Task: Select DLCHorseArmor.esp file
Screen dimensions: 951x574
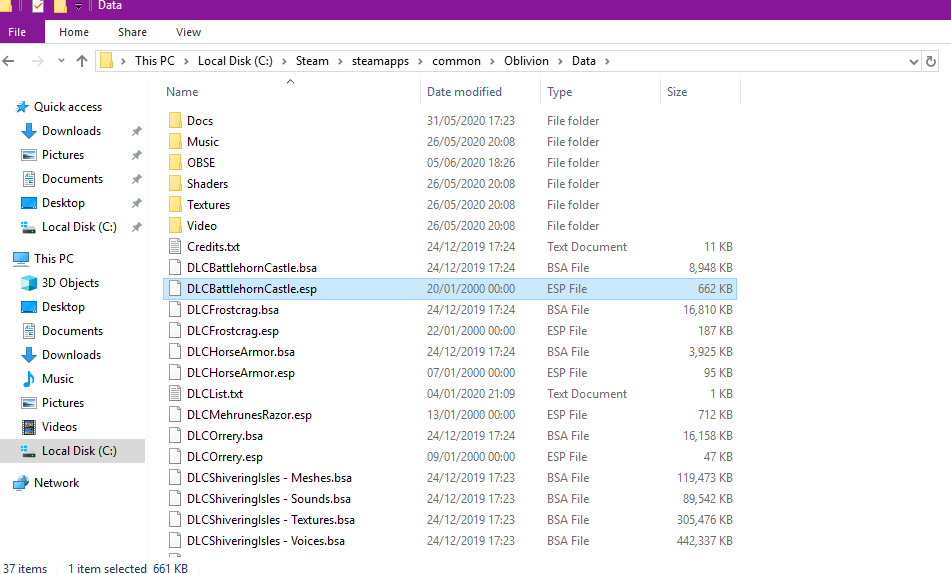Action: [241, 373]
